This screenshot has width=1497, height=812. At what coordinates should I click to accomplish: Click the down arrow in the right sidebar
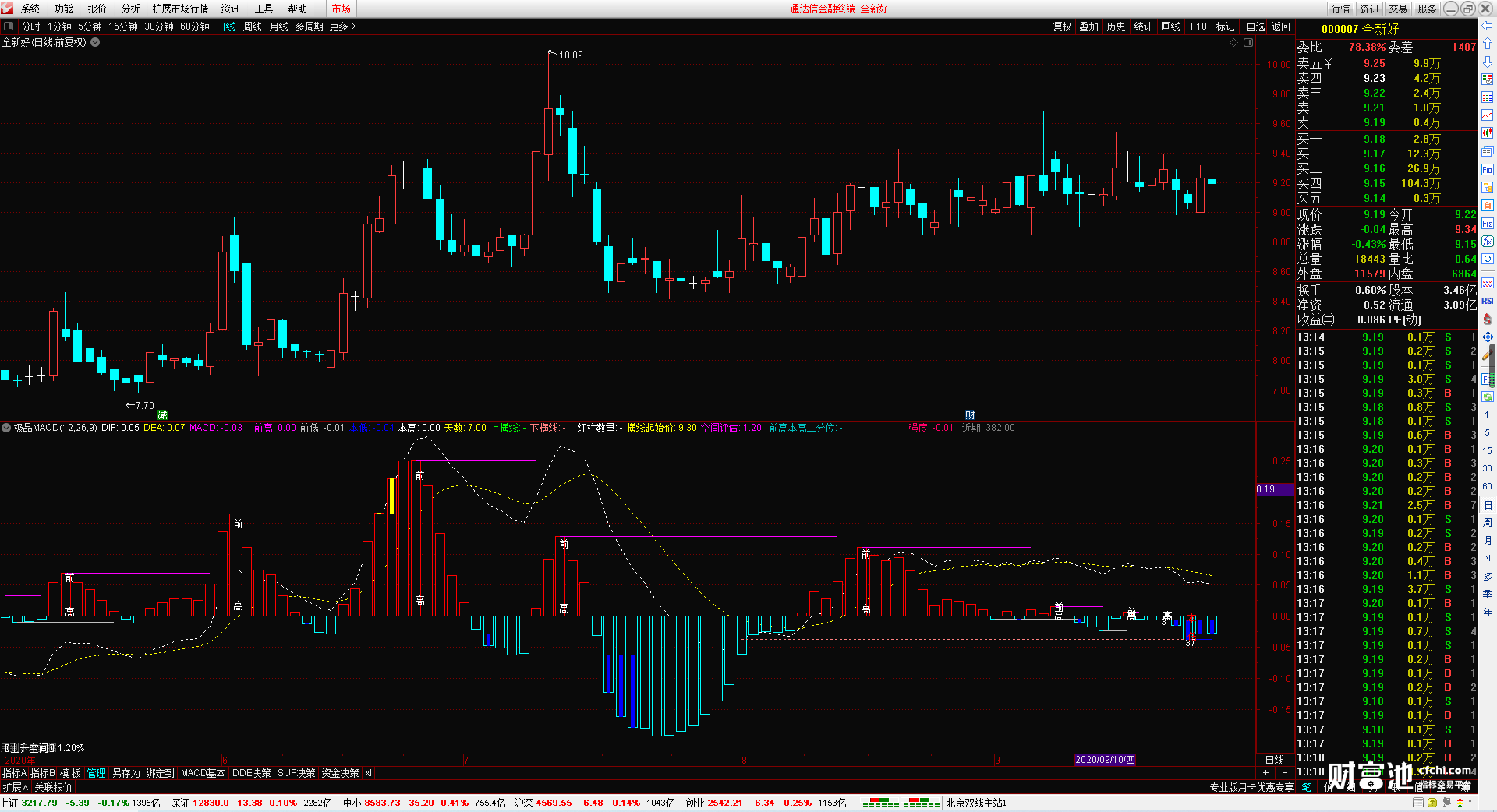pos(1488,62)
